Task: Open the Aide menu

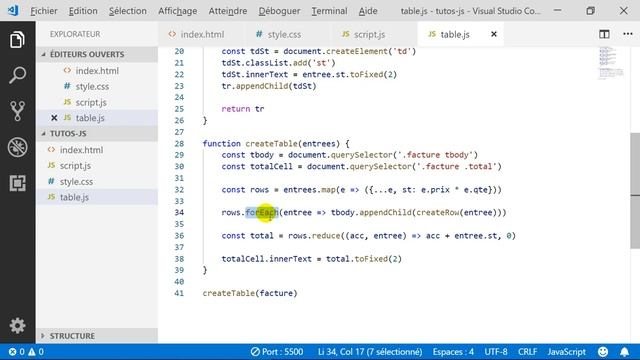Action: [368, 11]
